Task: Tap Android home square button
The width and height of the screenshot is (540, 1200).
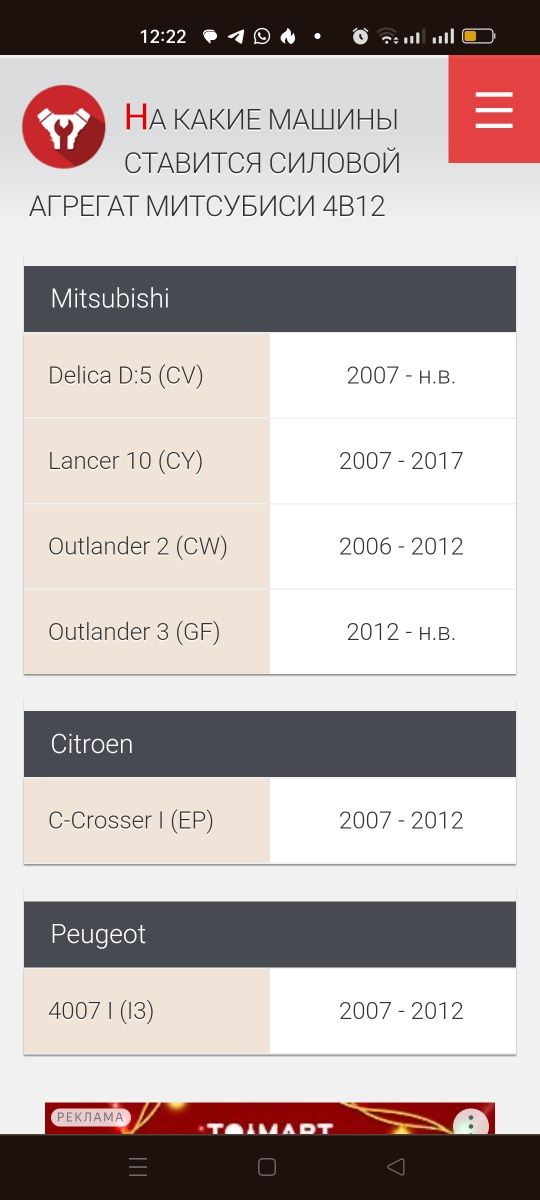Action: pos(267,1166)
